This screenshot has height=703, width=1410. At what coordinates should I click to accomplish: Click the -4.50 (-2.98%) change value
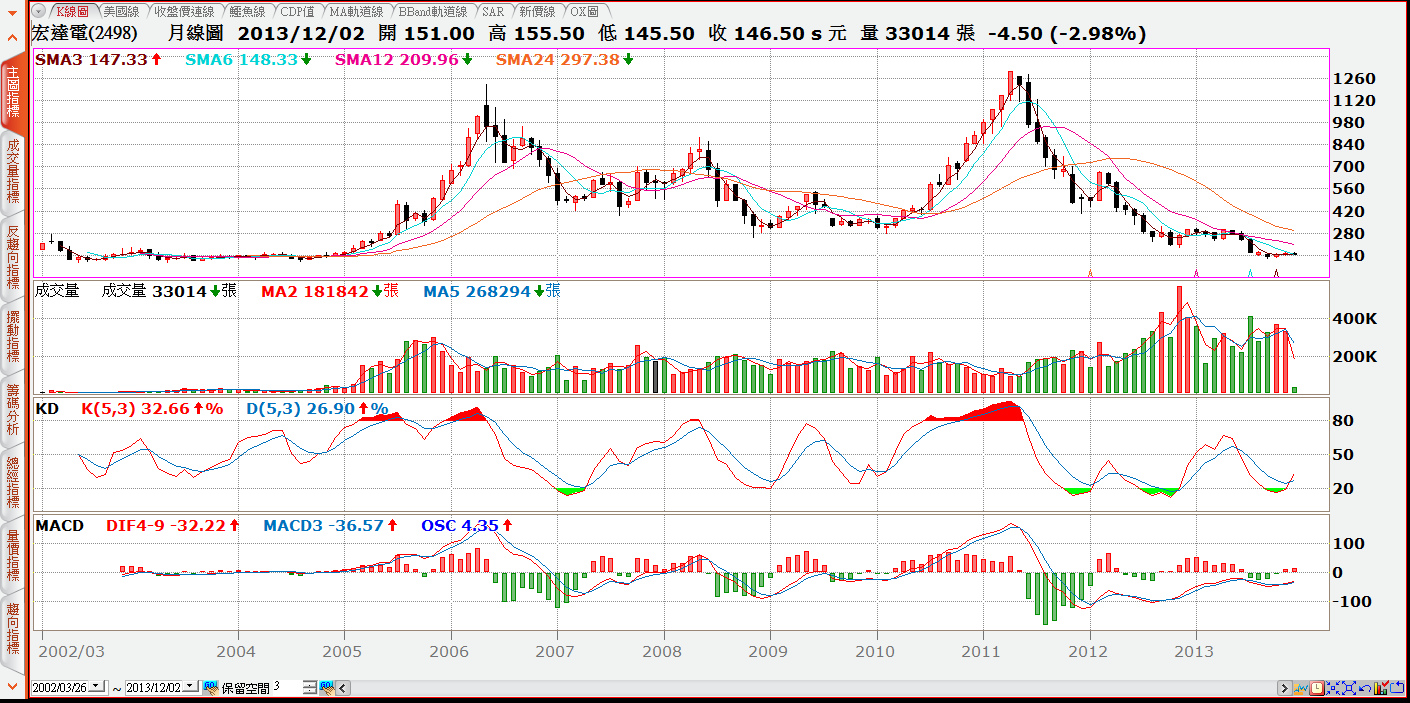click(1066, 33)
